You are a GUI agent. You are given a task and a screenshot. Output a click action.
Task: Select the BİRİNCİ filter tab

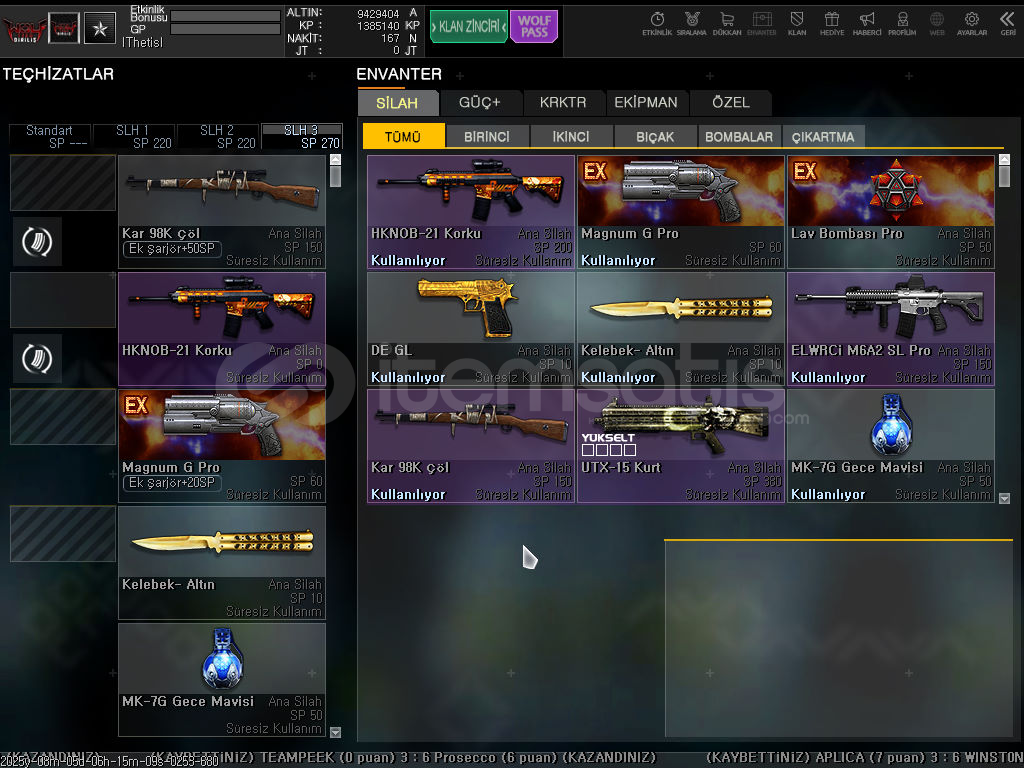point(487,136)
